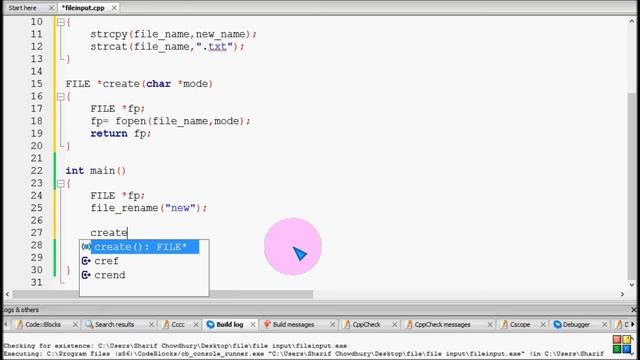Open the Cccc log tab

point(178,324)
